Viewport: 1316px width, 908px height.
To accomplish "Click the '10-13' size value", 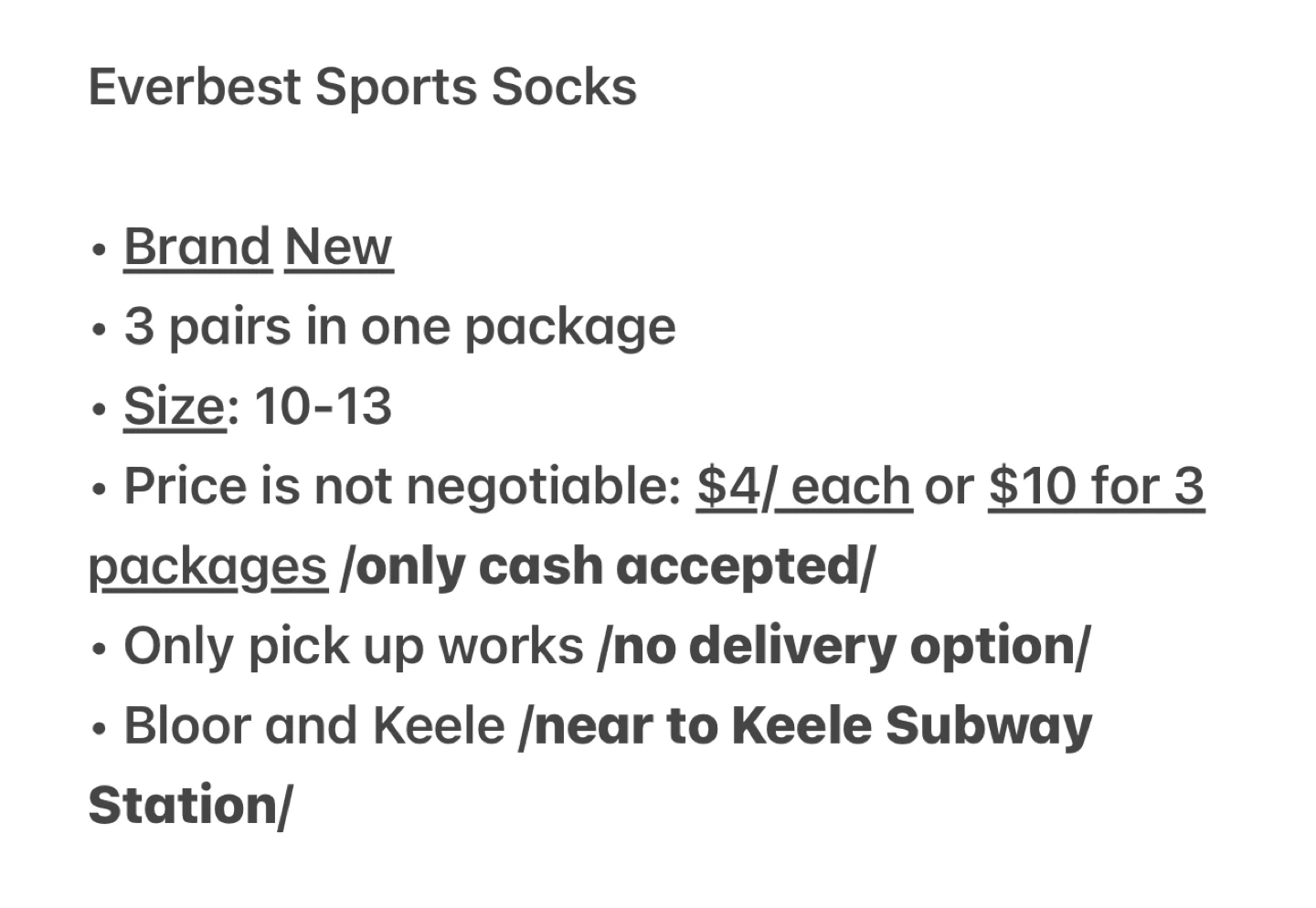I will click(x=324, y=406).
